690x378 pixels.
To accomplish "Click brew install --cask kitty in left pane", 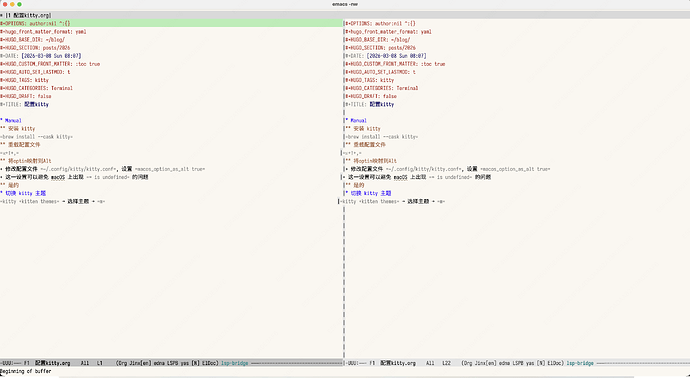I will pos(37,137).
